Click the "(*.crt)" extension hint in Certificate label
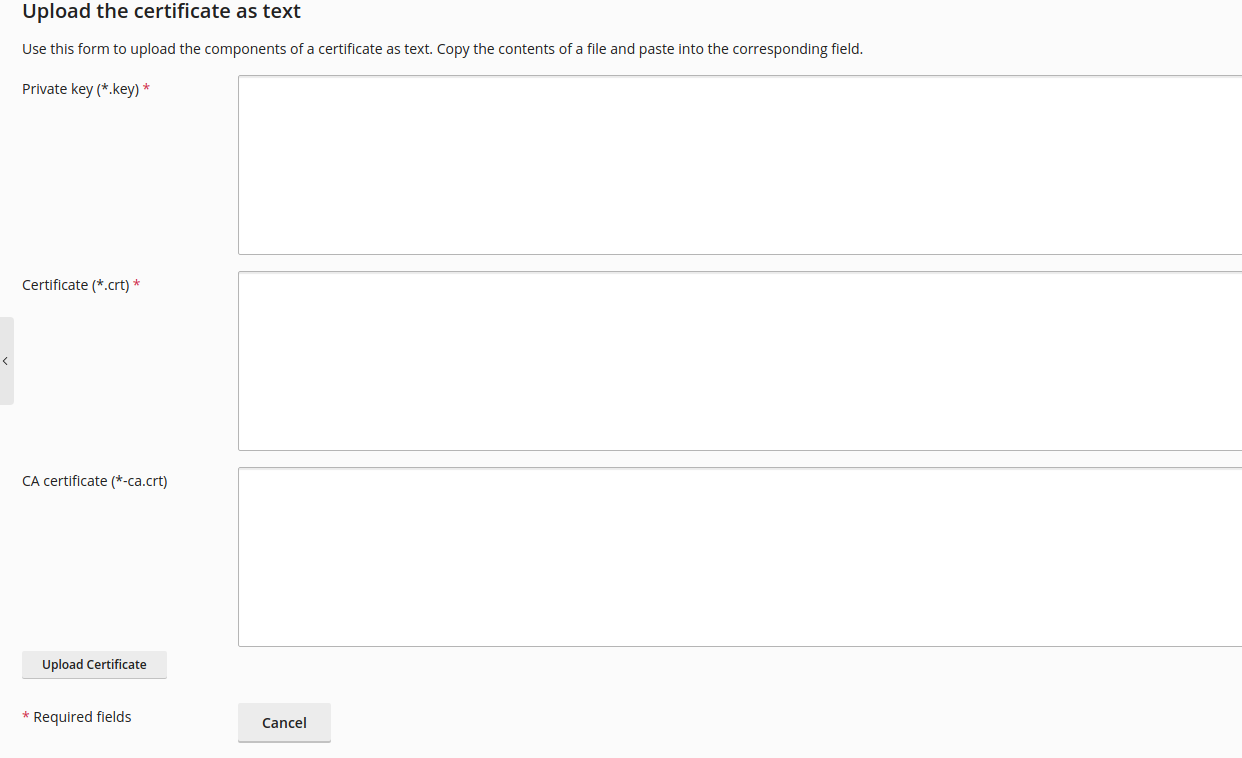Screen dimensions: 1242x758 point(110,285)
